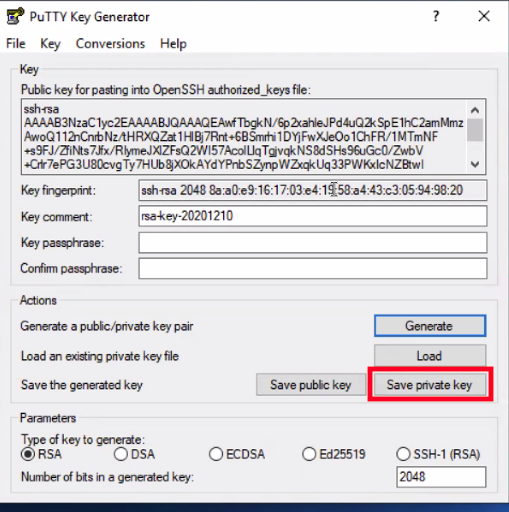Close the PuTTY Key Generator window
The height and width of the screenshot is (512, 509).
[x=484, y=16]
